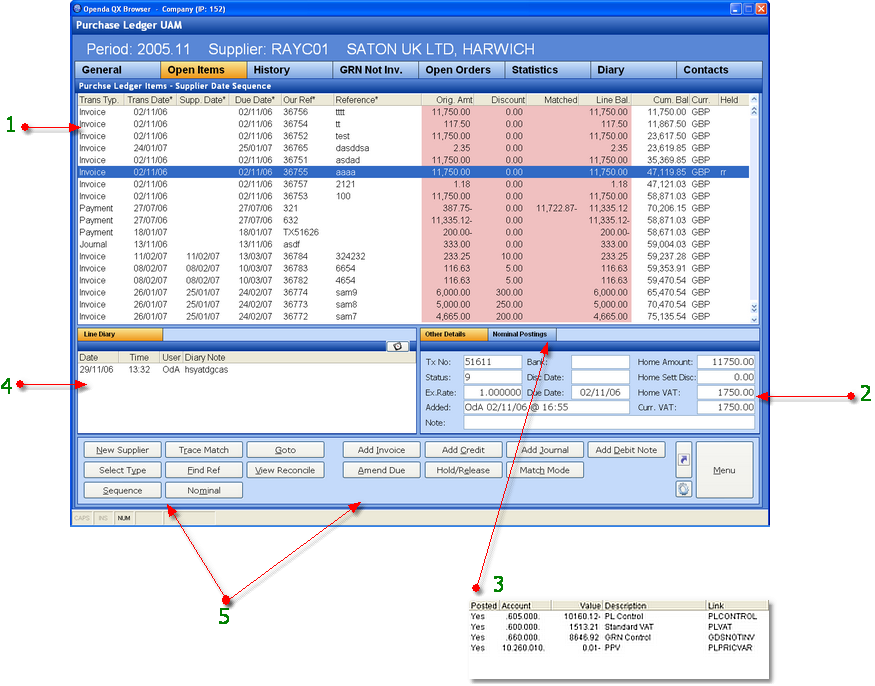This screenshot has width=875, height=686.
Task: Click the Held column header
Action: pyautogui.click(x=733, y=100)
